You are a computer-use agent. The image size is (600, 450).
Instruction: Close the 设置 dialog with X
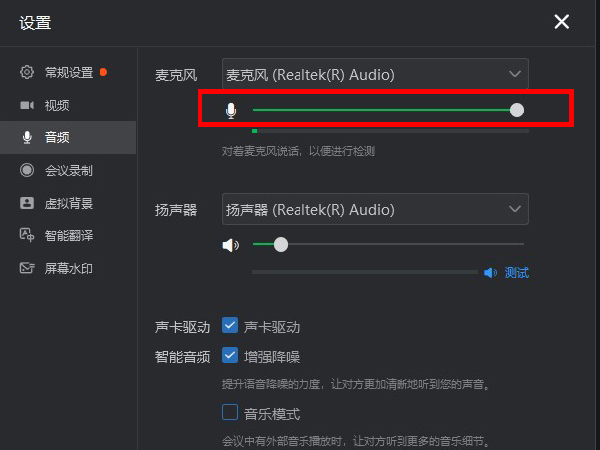click(562, 22)
